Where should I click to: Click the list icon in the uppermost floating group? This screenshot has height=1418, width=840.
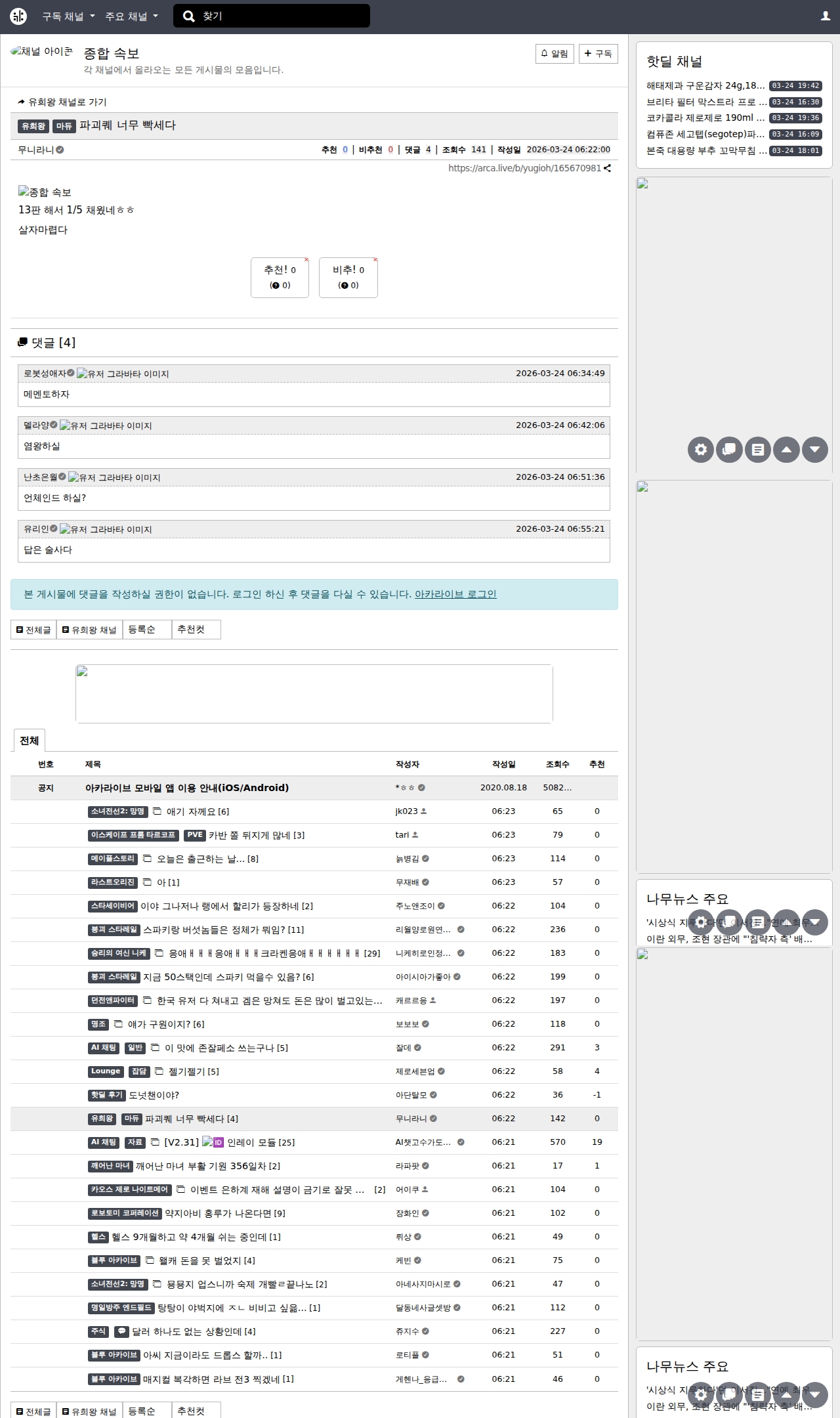pyautogui.click(x=758, y=450)
